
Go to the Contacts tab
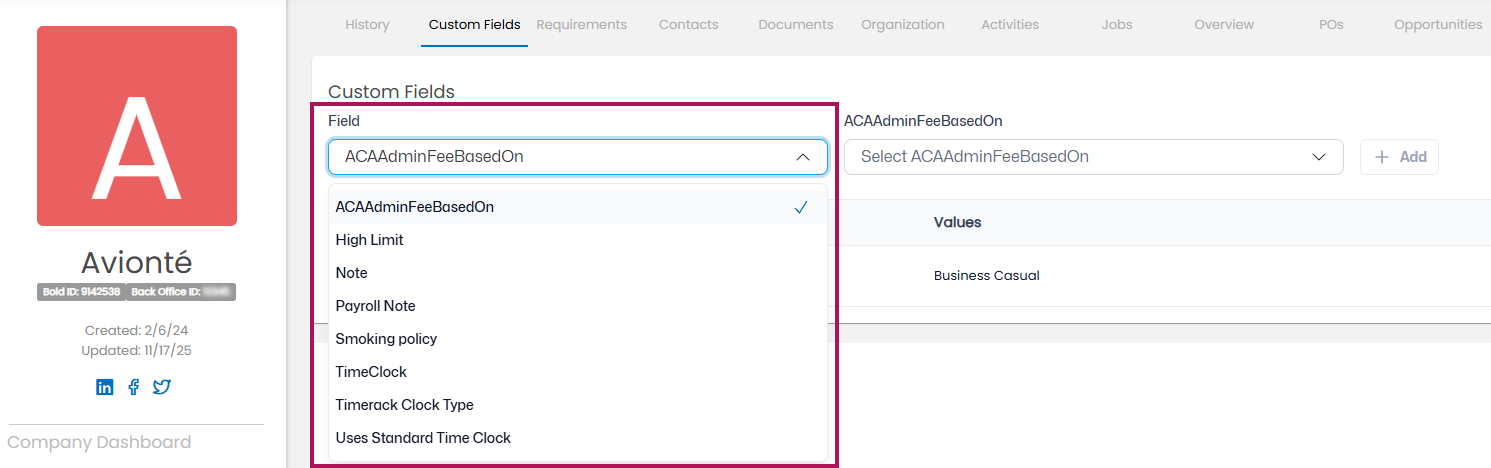click(689, 25)
